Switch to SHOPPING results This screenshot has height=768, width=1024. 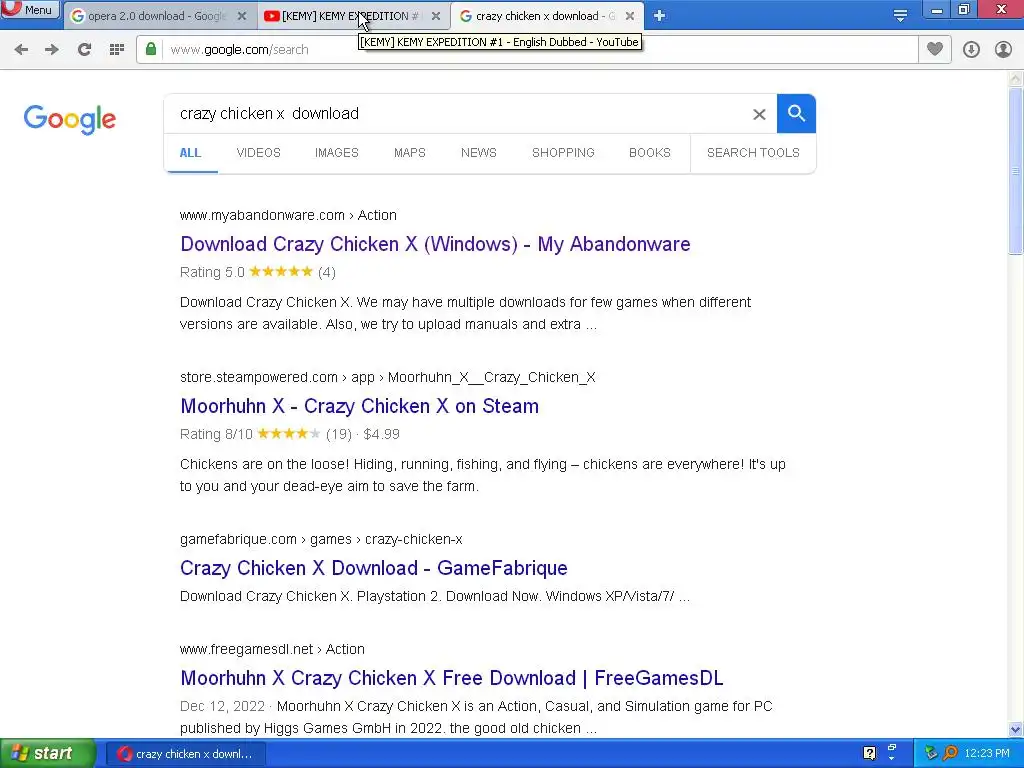[x=563, y=153]
